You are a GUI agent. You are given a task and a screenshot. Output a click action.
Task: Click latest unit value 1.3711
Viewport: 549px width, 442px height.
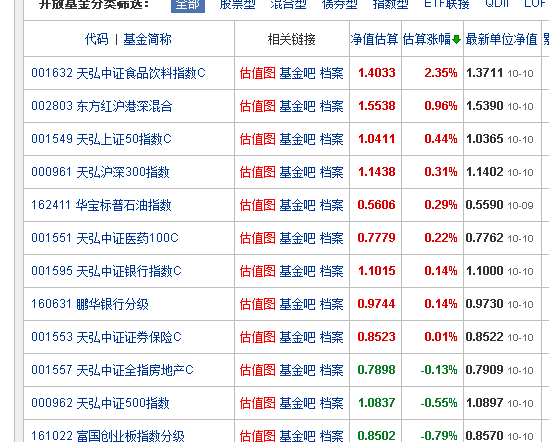pyautogui.click(x=485, y=73)
